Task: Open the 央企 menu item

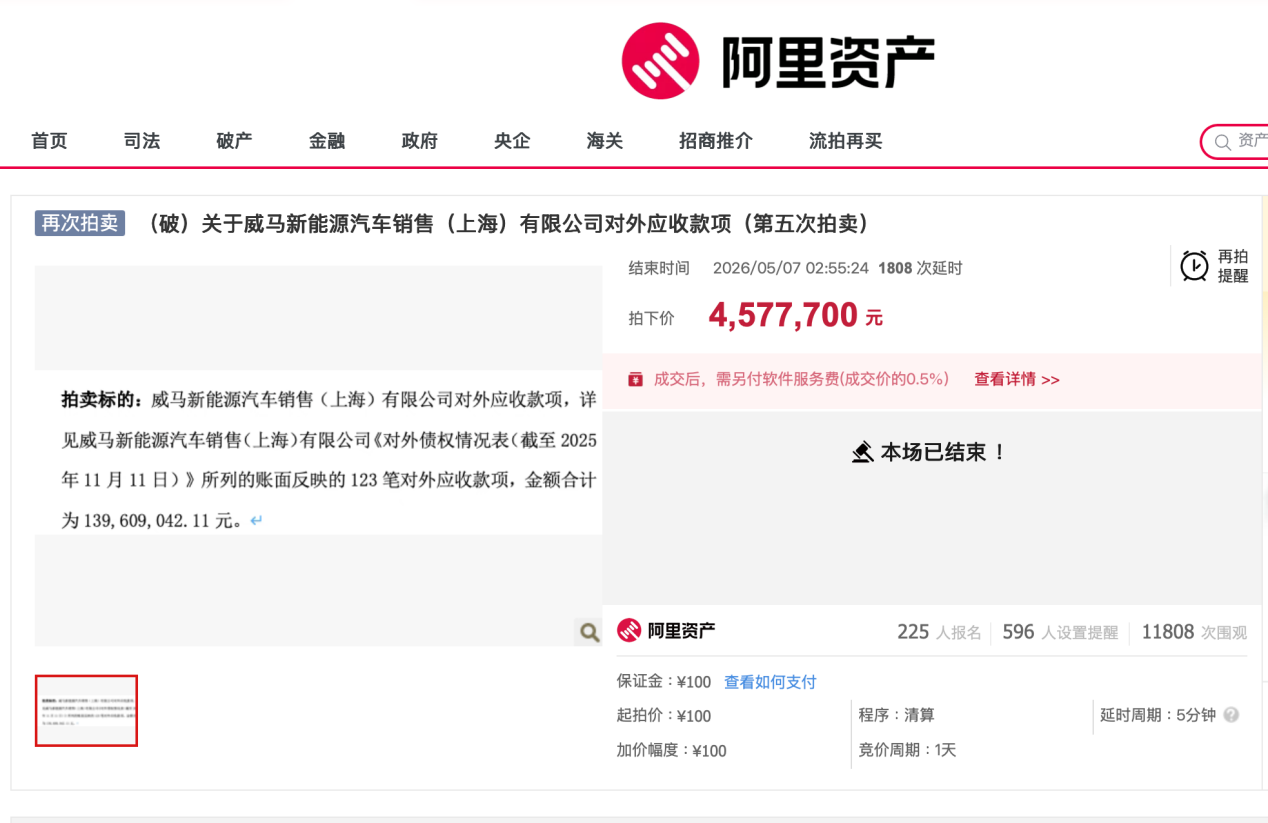Action: pos(512,141)
